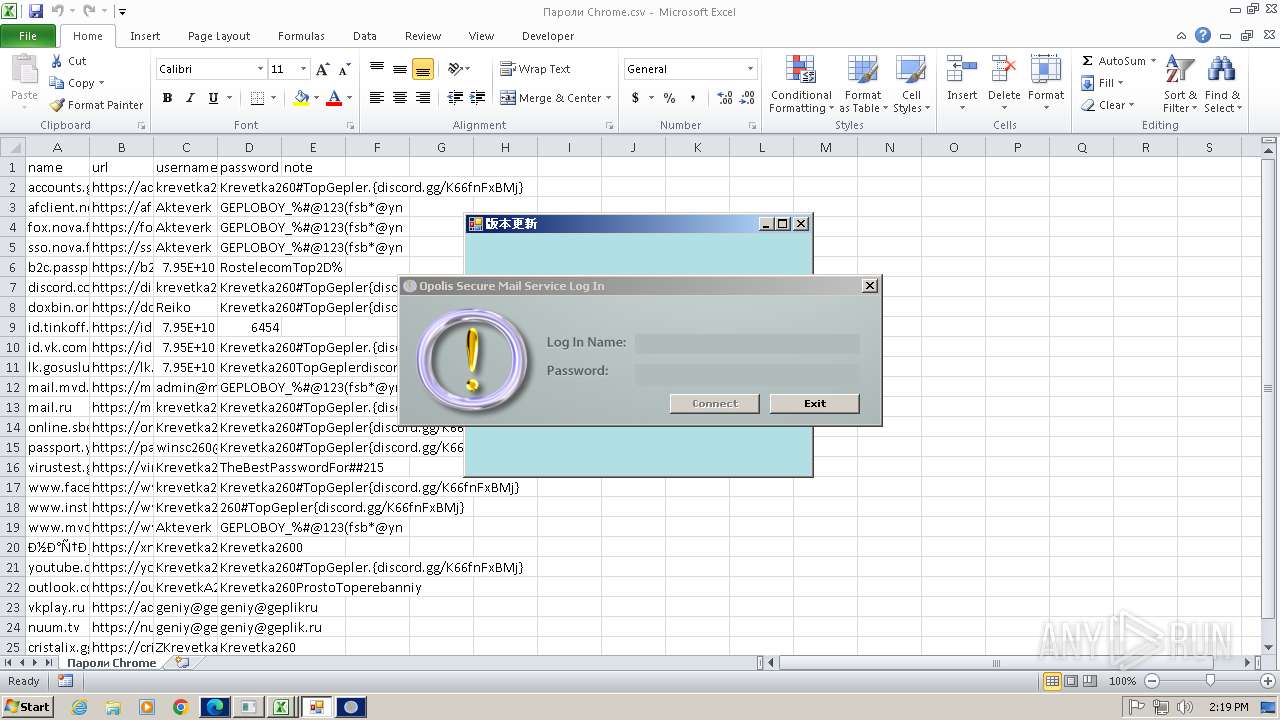Click the Save icon in Quick Access
Viewport: 1280px width, 720px height.
(x=36, y=12)
